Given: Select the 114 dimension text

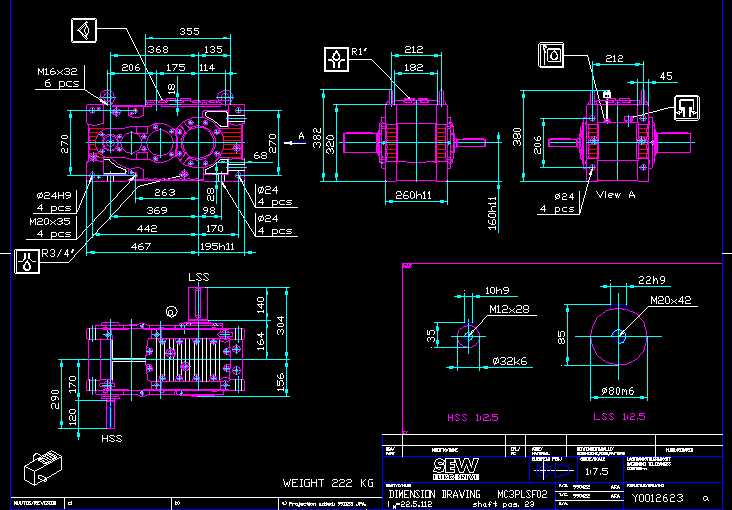Looking at the screenshot, I should tap(207, 68).
